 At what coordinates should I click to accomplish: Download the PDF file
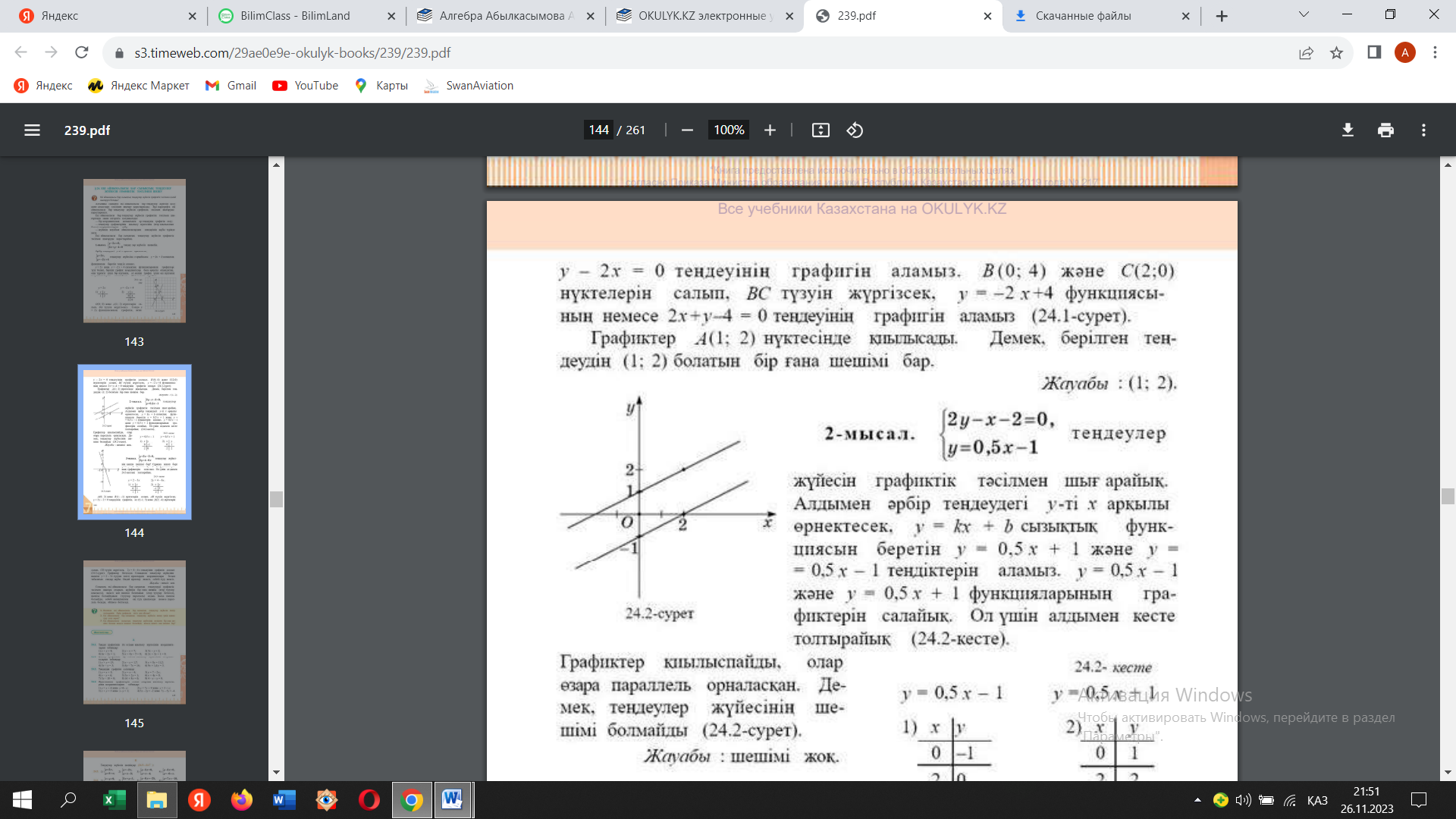[x=1348, y=130]
